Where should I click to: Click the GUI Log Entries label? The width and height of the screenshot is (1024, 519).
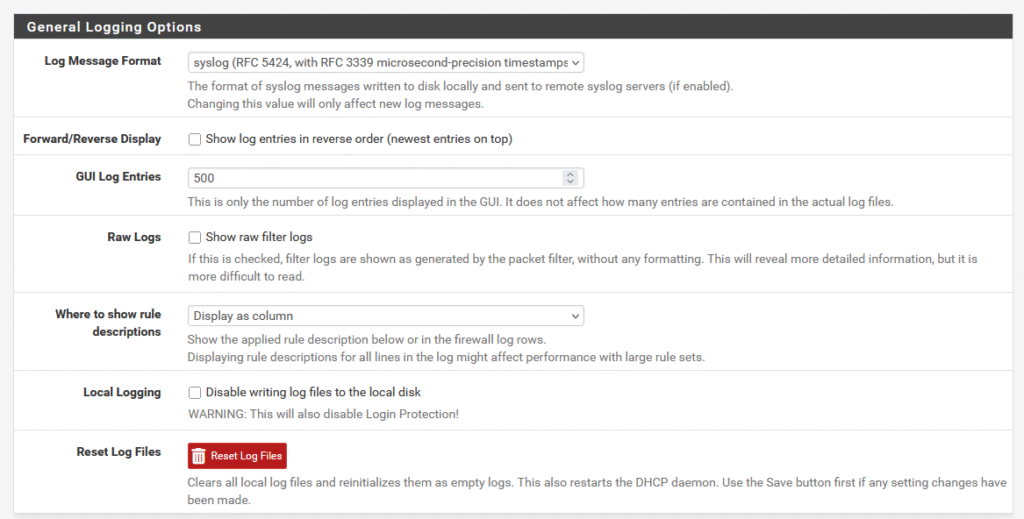[x=118, y=176]
